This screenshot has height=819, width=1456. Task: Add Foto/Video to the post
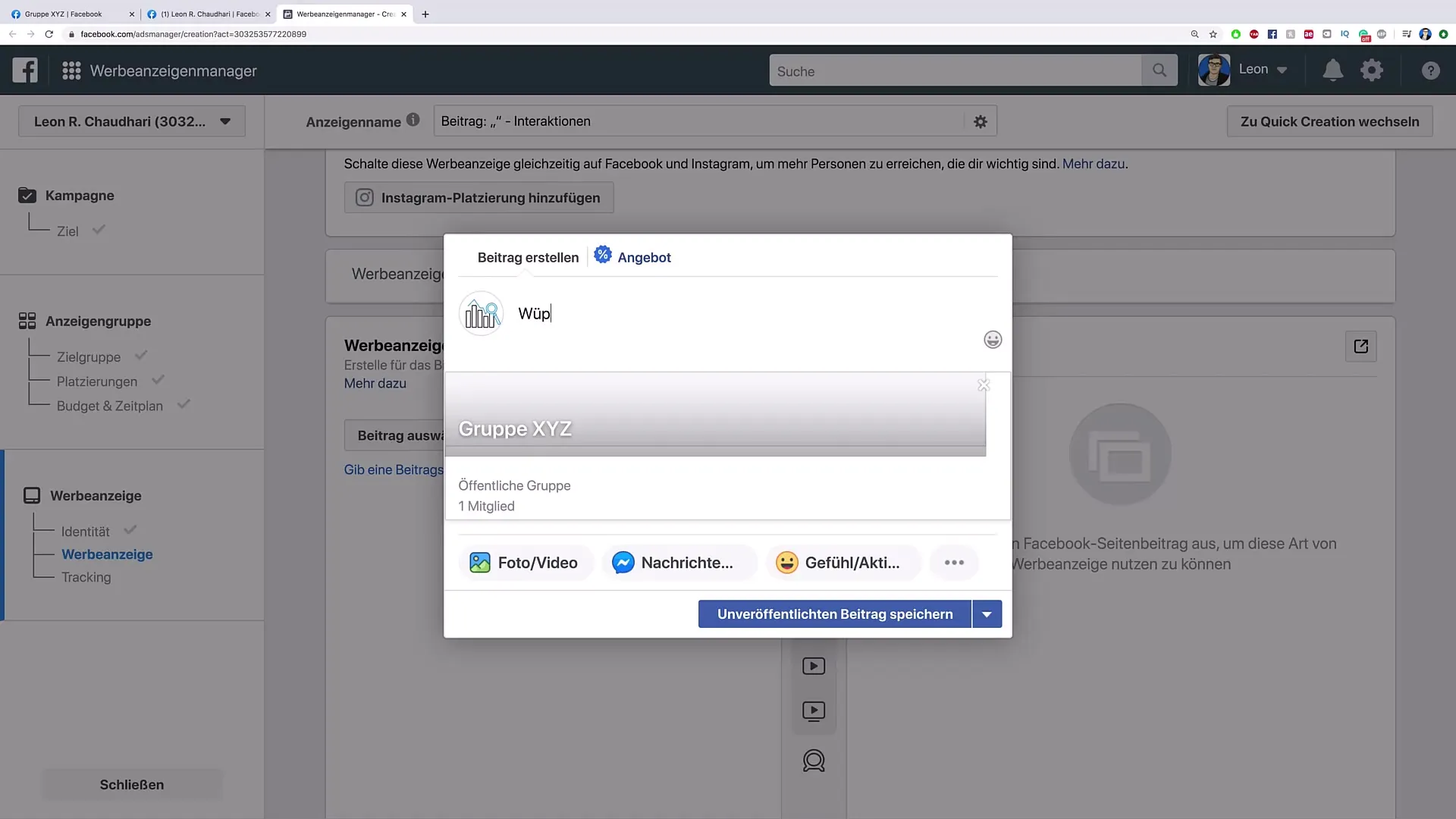tap(526, 563)
